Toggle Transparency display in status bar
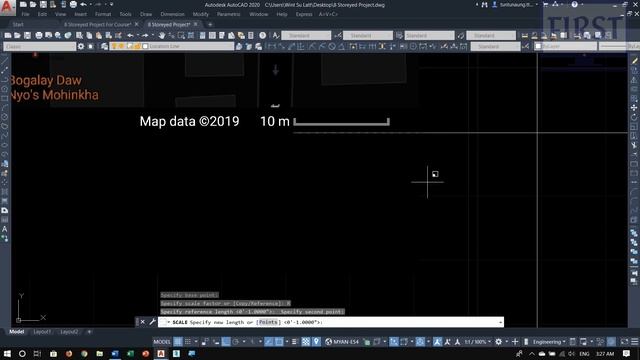The image size is (640, 360). [x=306, y=342]
